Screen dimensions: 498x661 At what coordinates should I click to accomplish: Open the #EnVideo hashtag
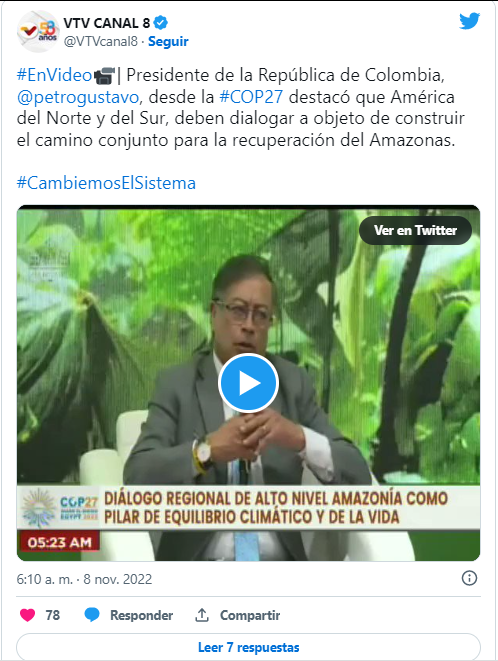coord(54,75)
